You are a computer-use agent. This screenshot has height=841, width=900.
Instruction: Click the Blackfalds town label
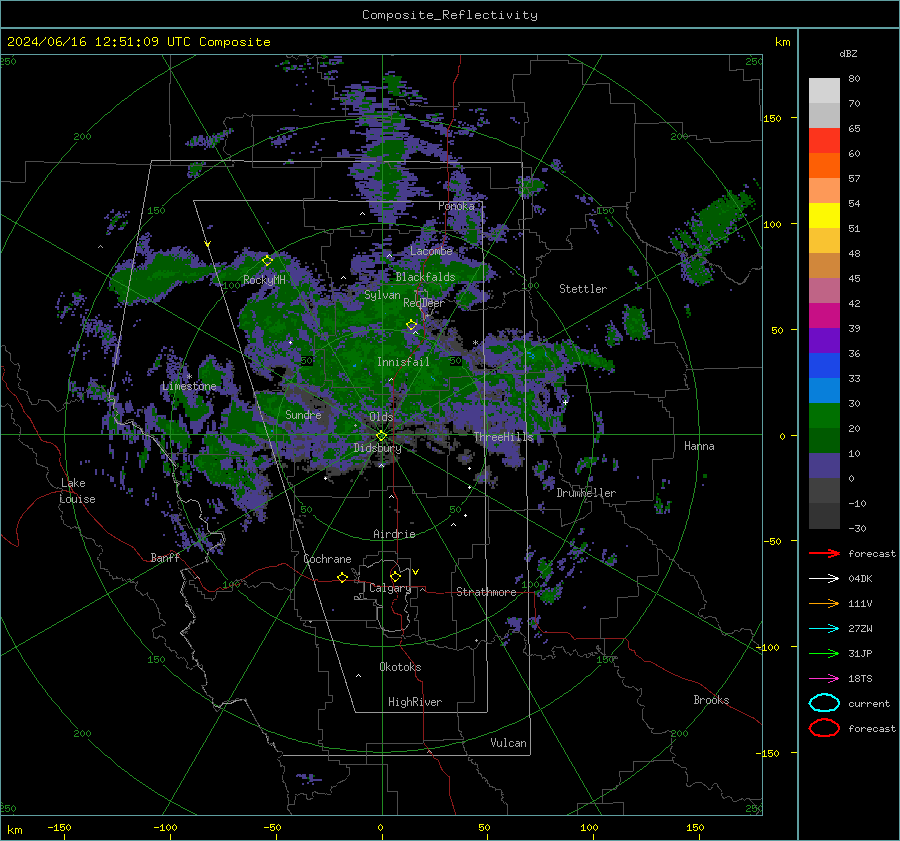coord(425,277)
